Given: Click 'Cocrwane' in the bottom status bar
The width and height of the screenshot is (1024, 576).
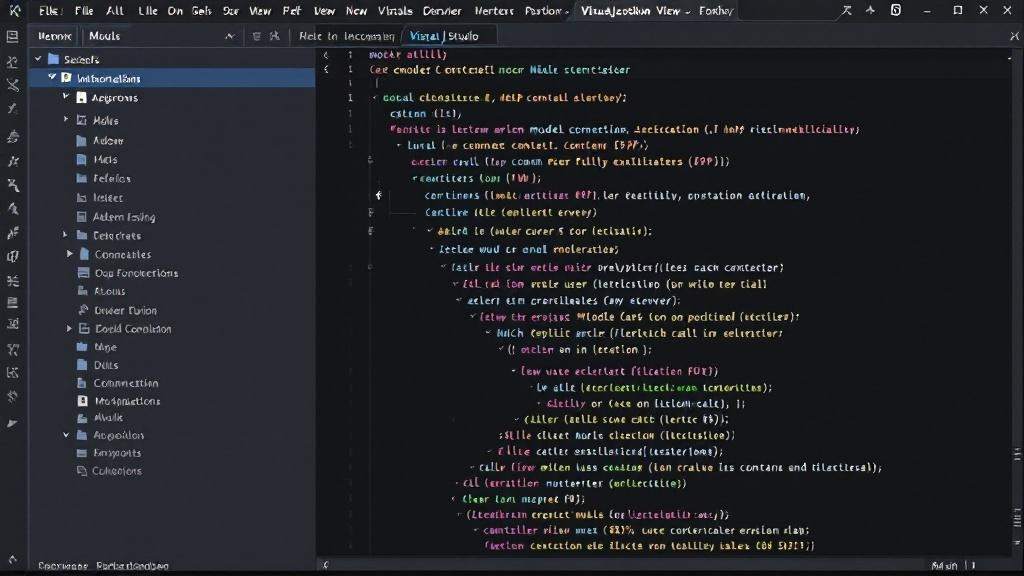Looking at the screenshot, I should point(63,566).
